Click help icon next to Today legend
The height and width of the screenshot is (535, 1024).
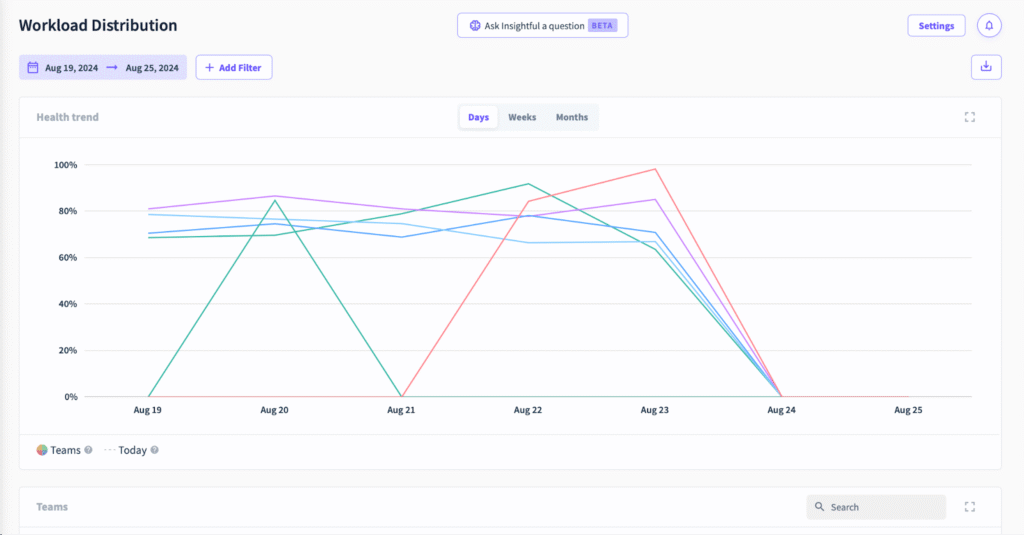(x=155, y=450)
